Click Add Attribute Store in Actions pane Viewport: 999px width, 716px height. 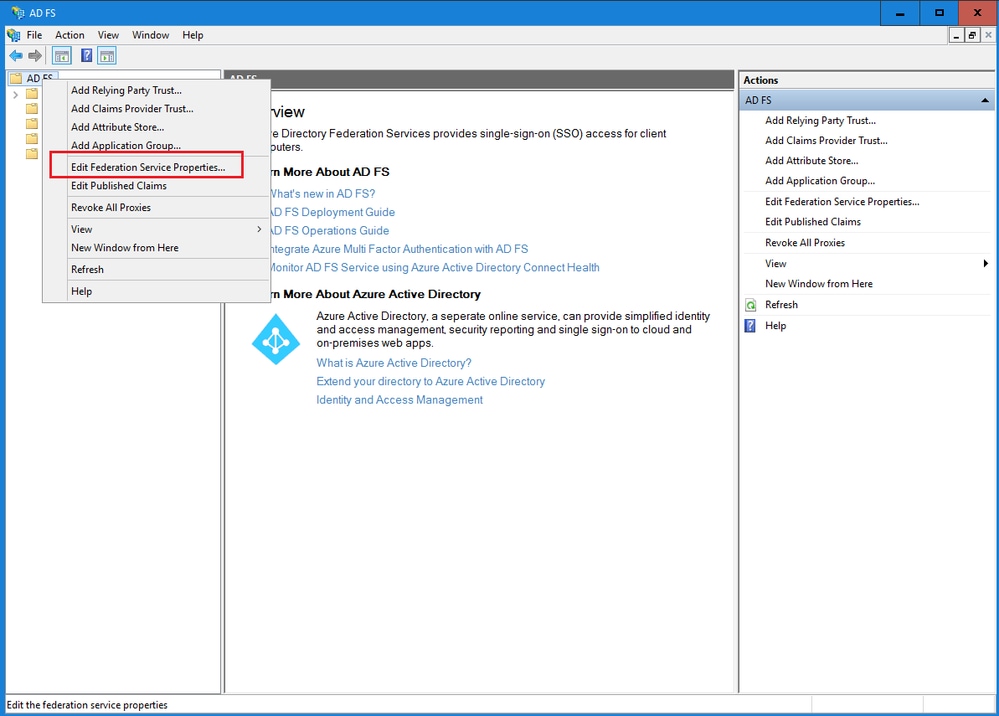811,161
